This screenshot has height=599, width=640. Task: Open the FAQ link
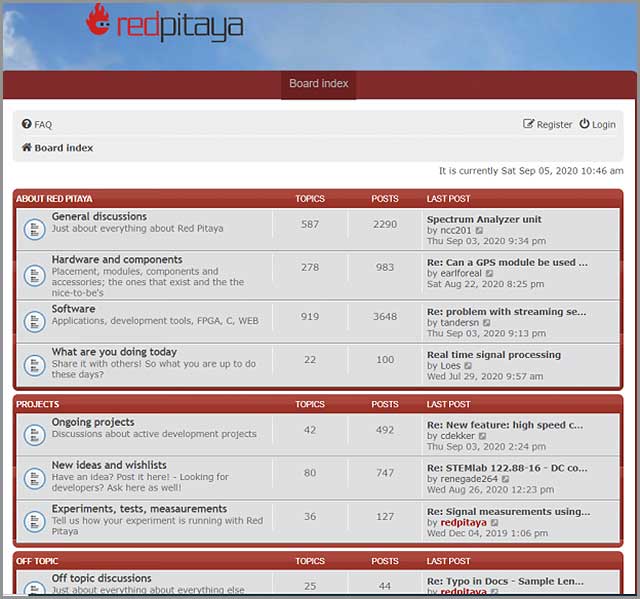[x=43, y=124]
